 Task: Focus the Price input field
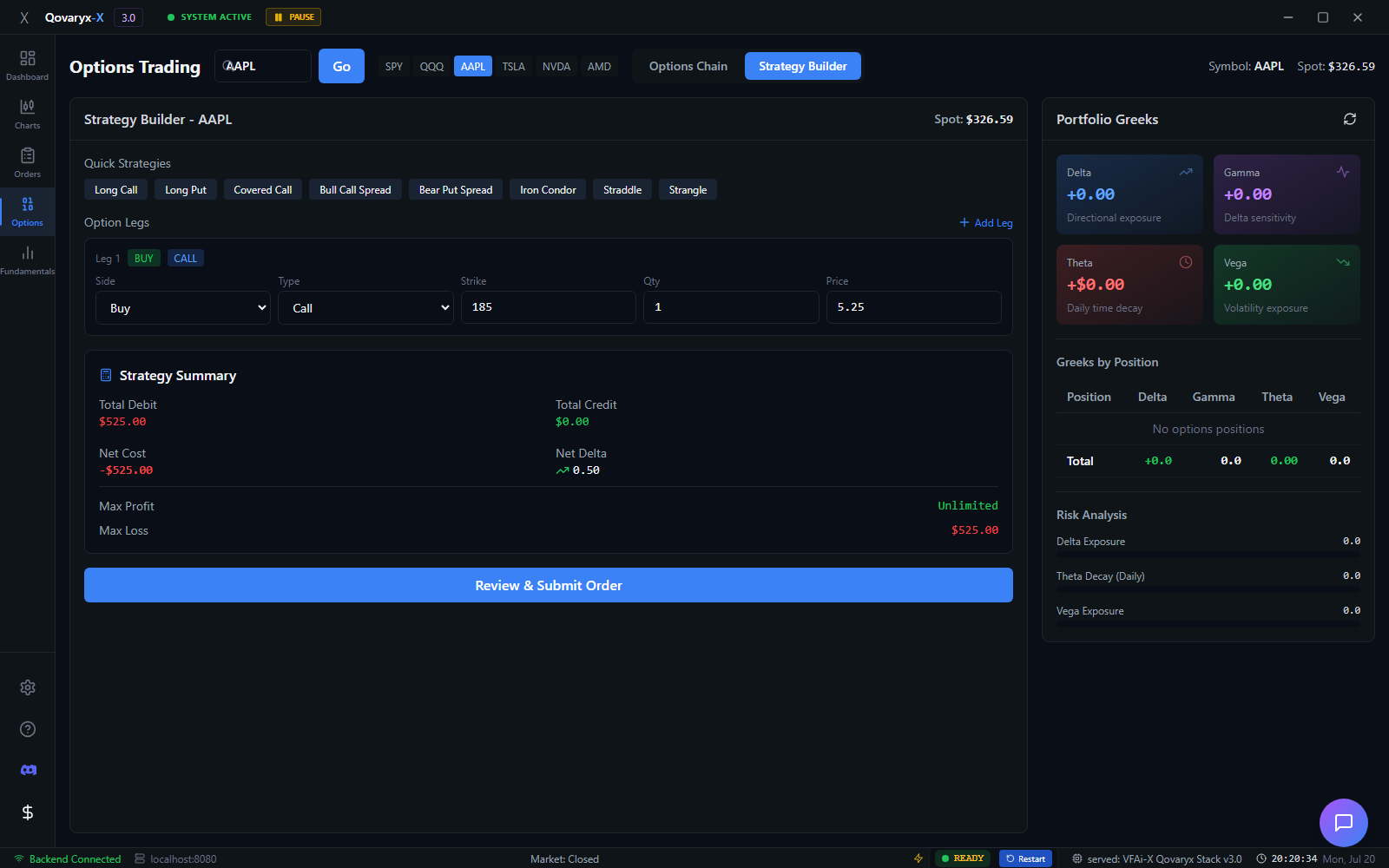pos(914,307)
